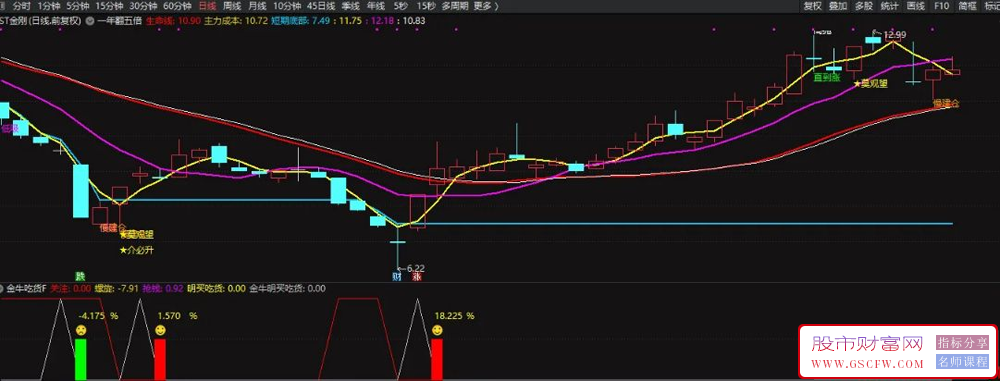Toggle 叠加 overlay mode
The height and width of the screenshot is (381, 1000).
(838, 6)
